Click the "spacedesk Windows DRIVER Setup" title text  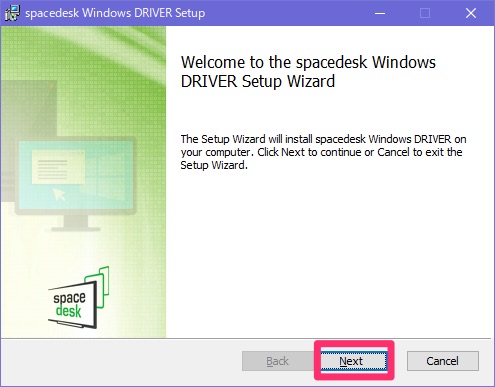click(115, 13)
